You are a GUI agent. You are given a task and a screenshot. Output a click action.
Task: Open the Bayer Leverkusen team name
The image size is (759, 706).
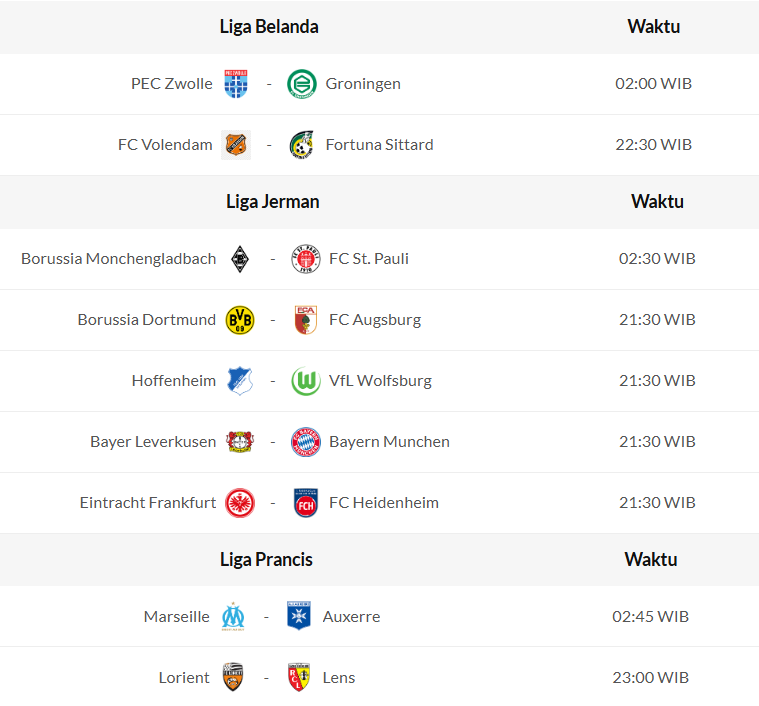[x=153, y=442]
